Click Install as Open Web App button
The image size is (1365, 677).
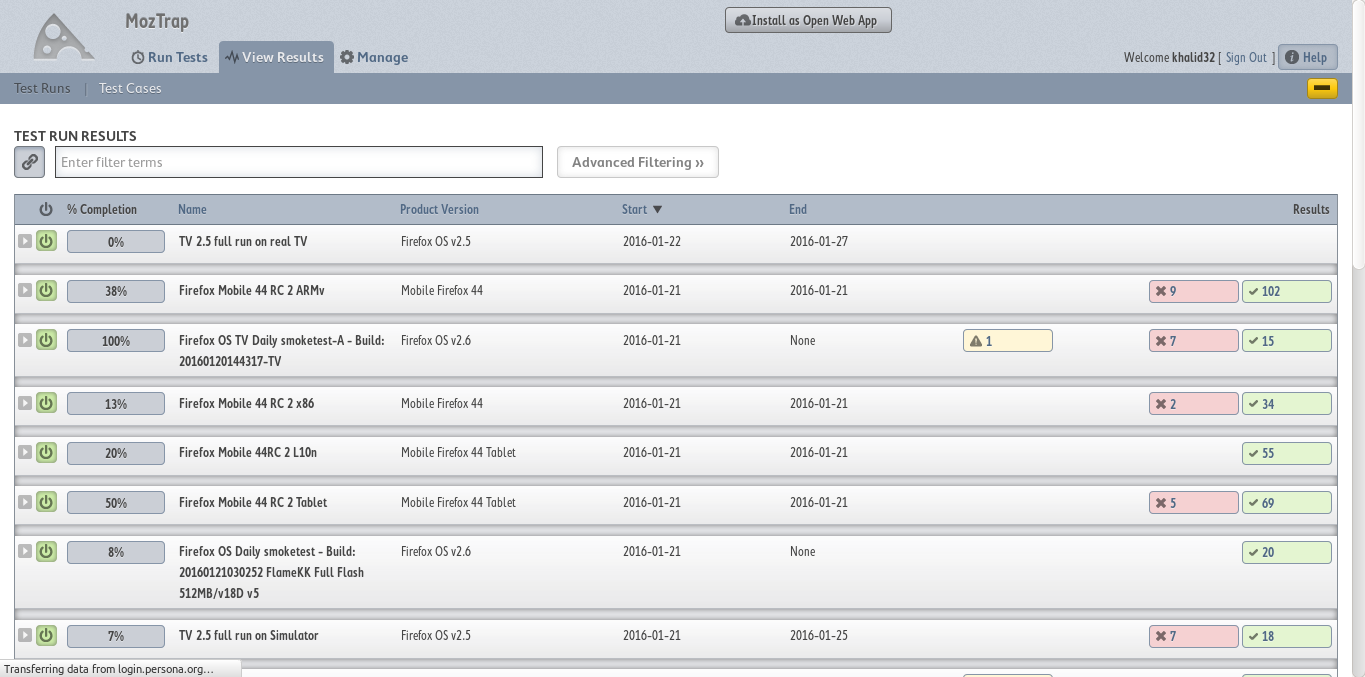808,20
